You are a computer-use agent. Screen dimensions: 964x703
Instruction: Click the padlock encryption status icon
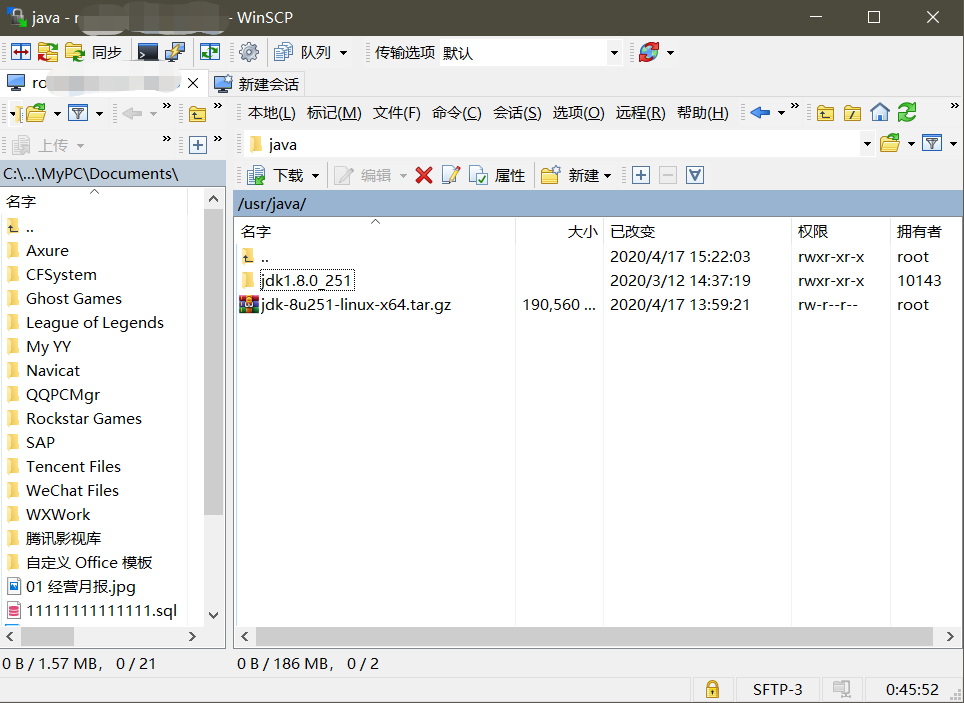(x=712, y=689)
